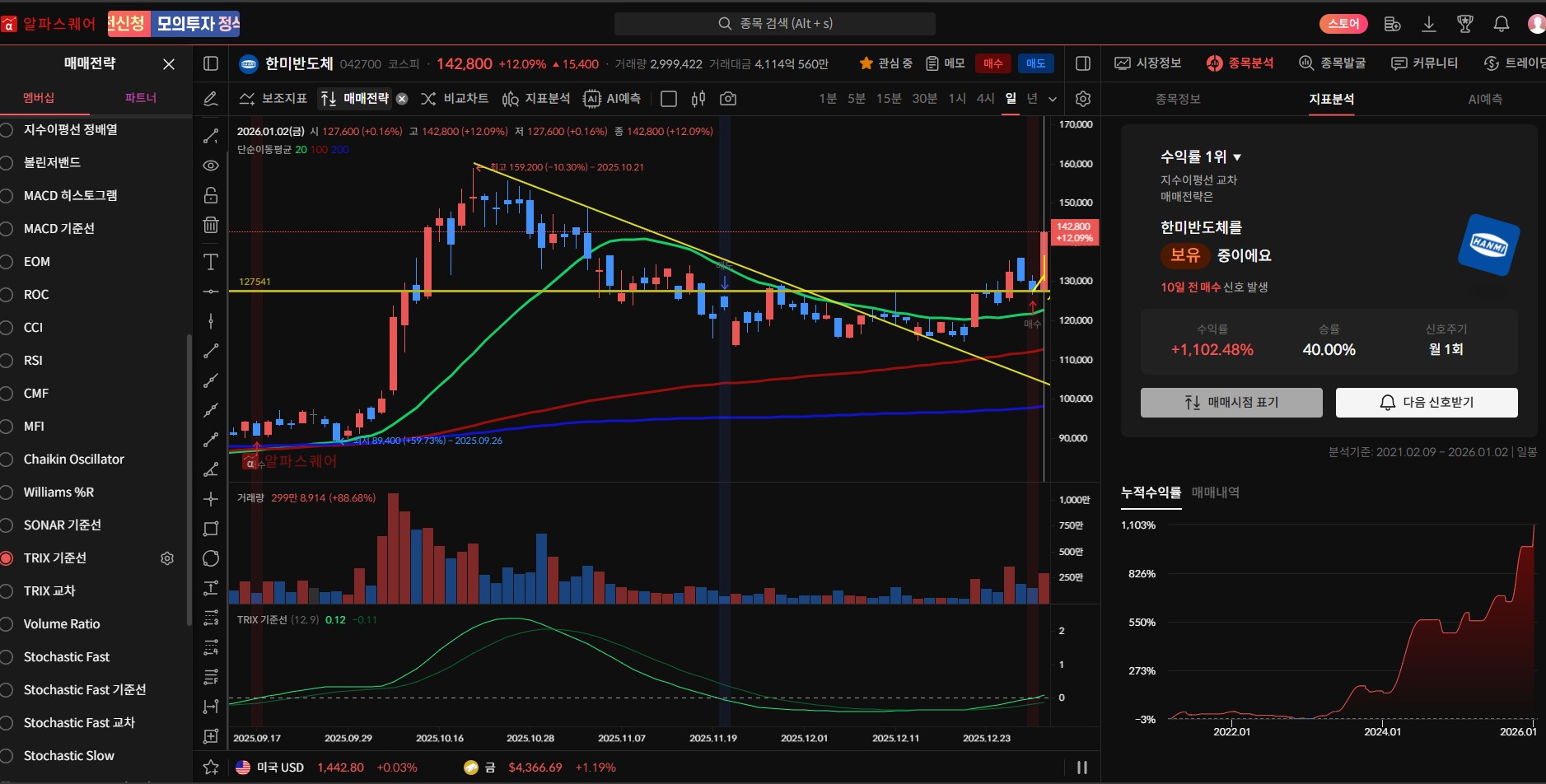Open AI예측 tab in right panel
This screenshot has width=1546, height=784.
pyautogui.click(x=1485, y=99)
